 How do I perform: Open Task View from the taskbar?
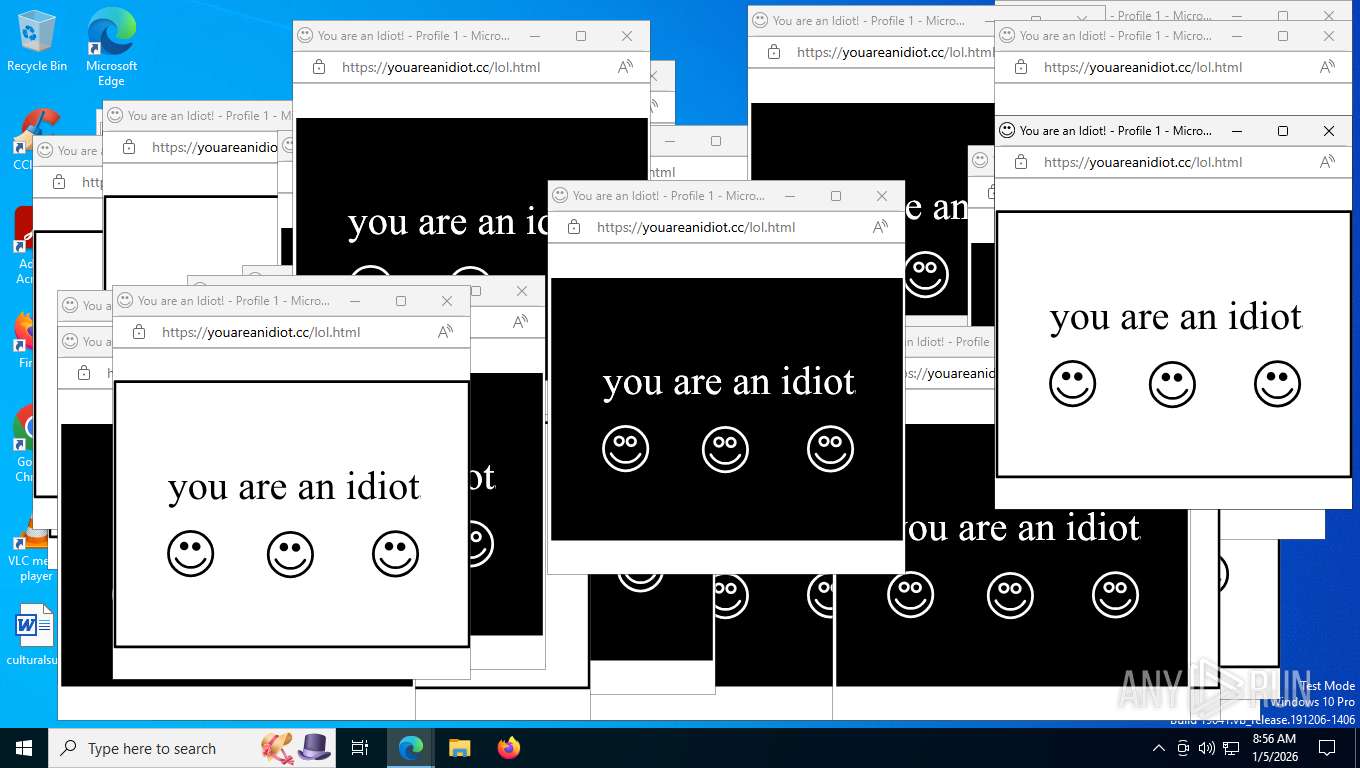tap(360, 748)
